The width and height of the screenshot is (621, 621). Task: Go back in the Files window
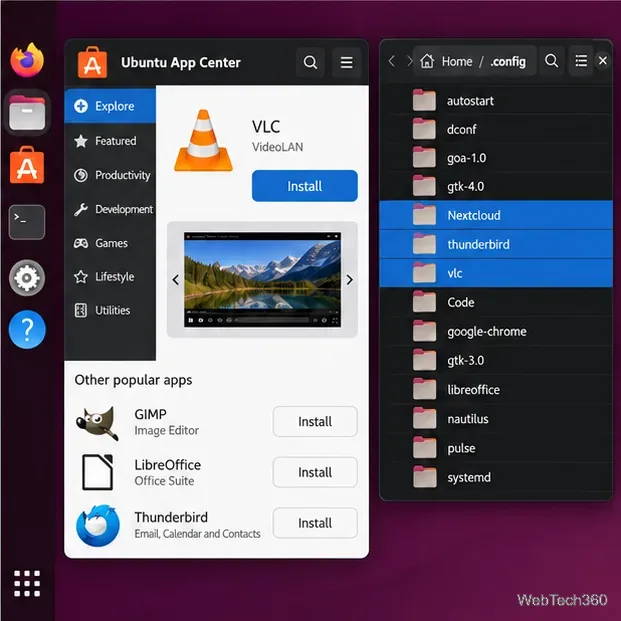(x=392, y=61)
